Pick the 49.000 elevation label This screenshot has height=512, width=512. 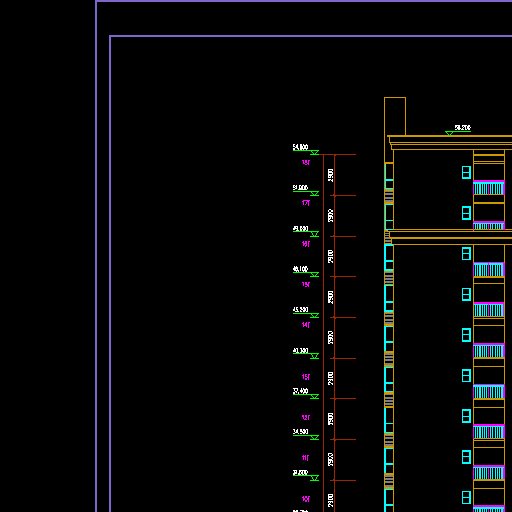tap(300, 229)
